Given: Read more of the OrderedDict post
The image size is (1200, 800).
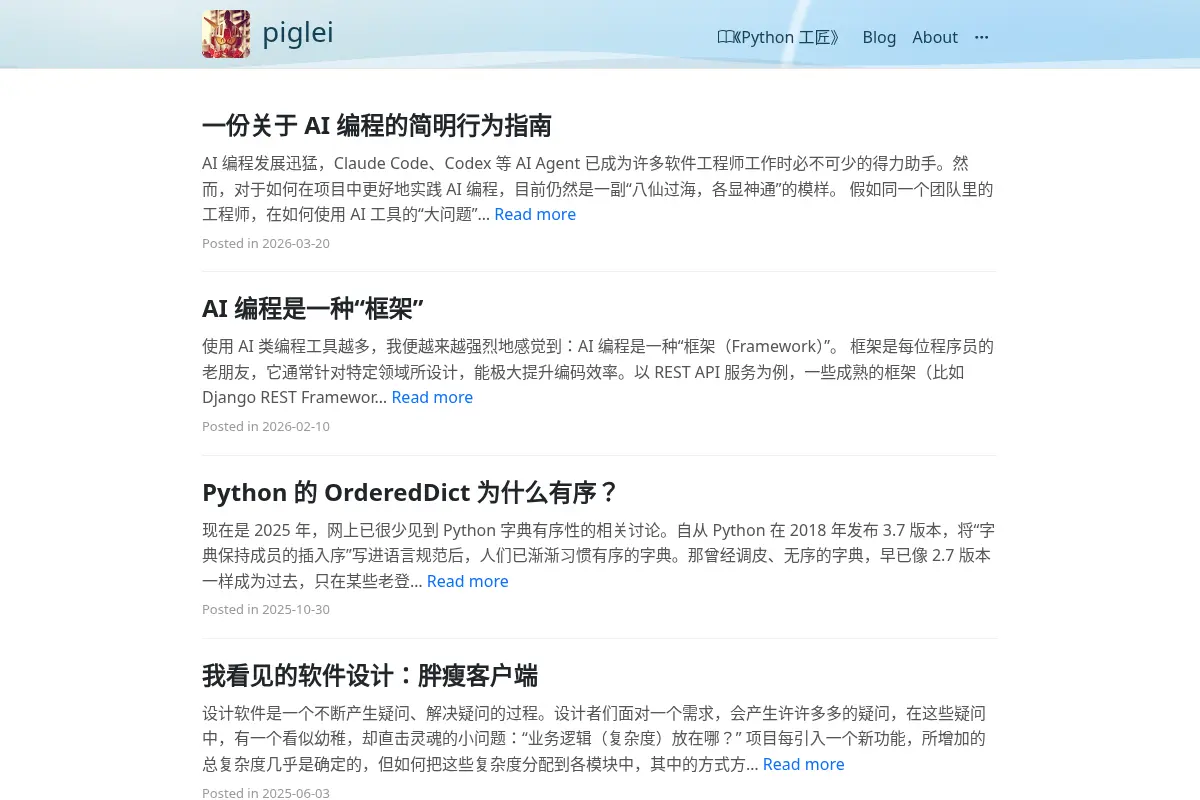Looking at the screenshot, I should tap(468, 581).
